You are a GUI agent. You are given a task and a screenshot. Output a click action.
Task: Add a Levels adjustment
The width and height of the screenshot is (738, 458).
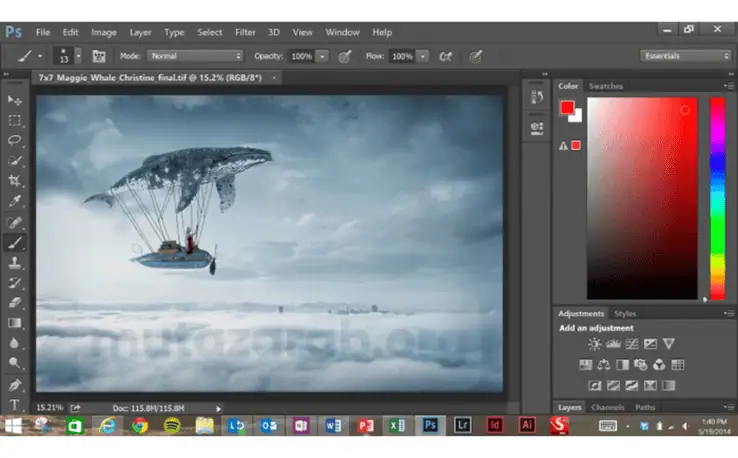[613, 344]
